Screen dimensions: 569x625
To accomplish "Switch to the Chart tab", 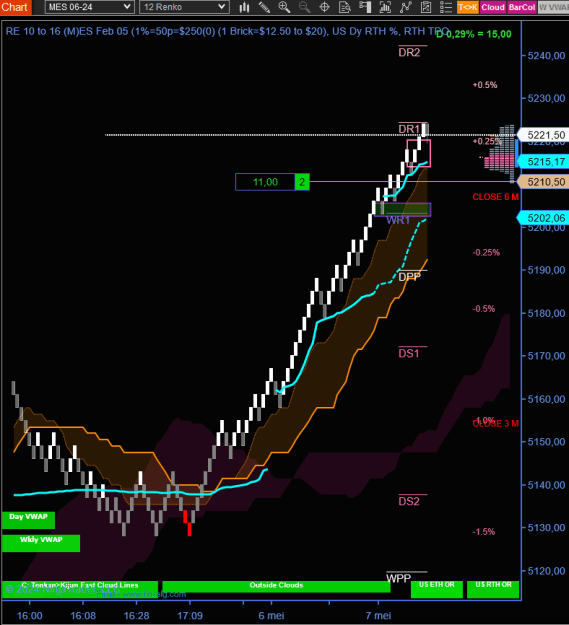I will (x=15, y=7).
